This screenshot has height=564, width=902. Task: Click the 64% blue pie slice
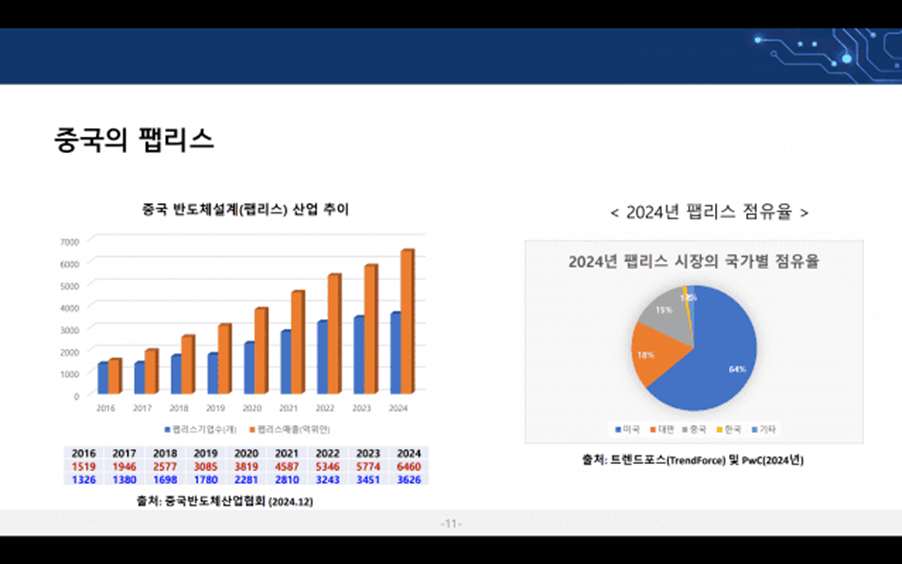[x=725, y=360]
